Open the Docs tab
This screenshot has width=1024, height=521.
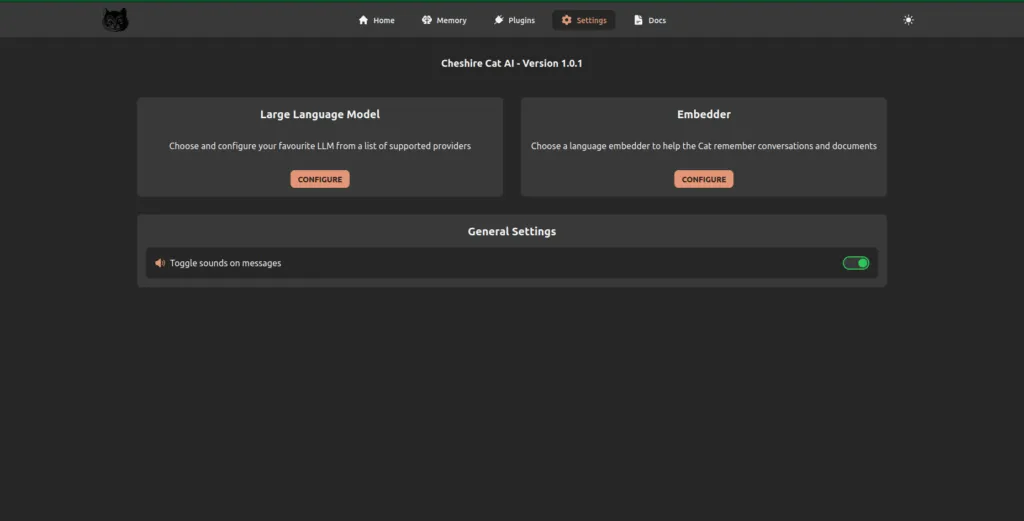tap(650, 20)
